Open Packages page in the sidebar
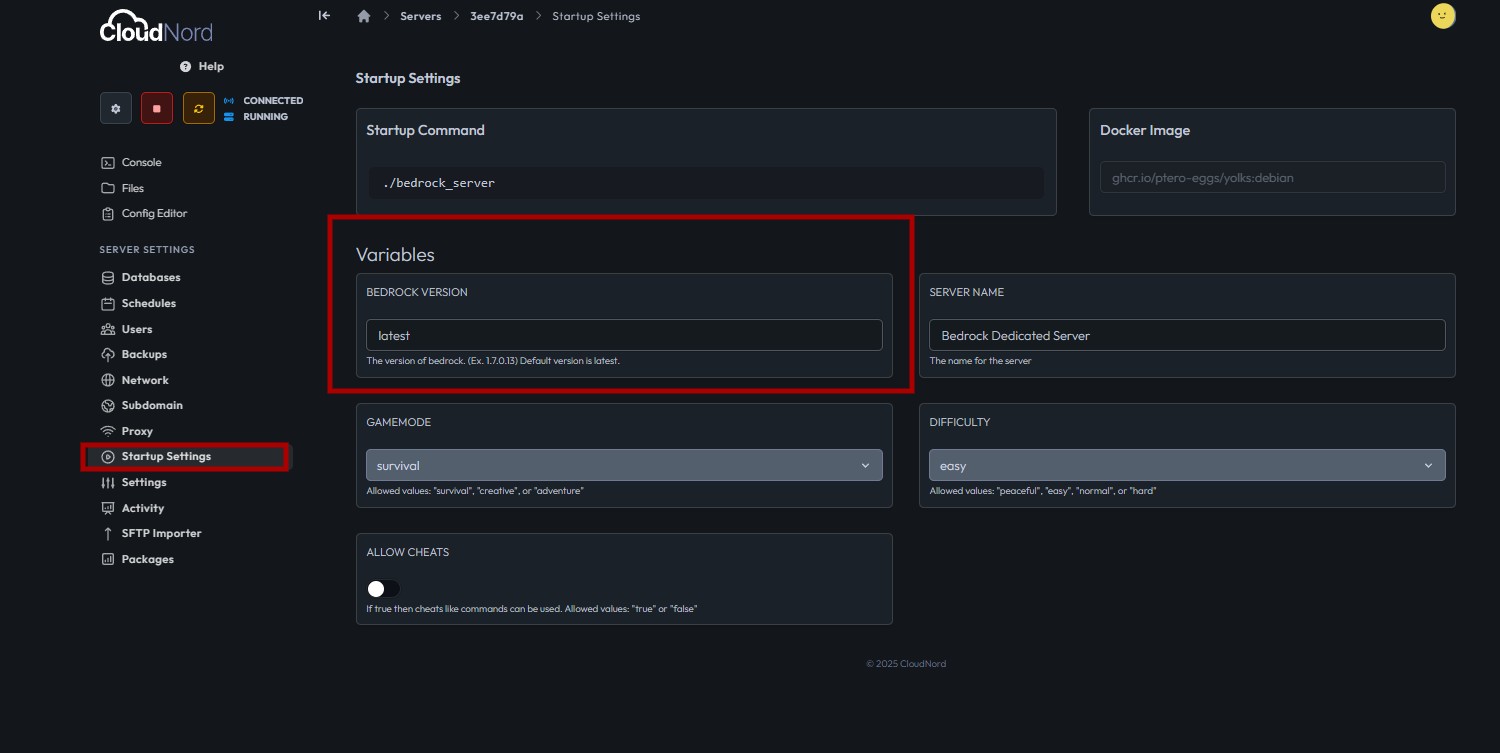This screenshot has height=753, width=1500. 148,559
